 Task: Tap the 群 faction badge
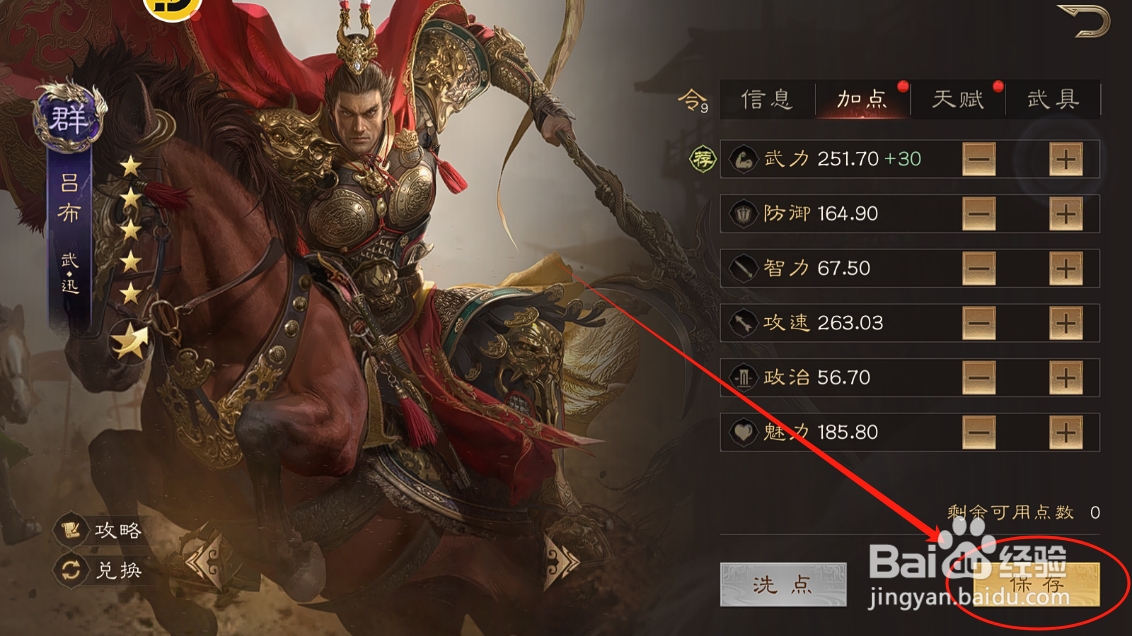tap(69, 116)
